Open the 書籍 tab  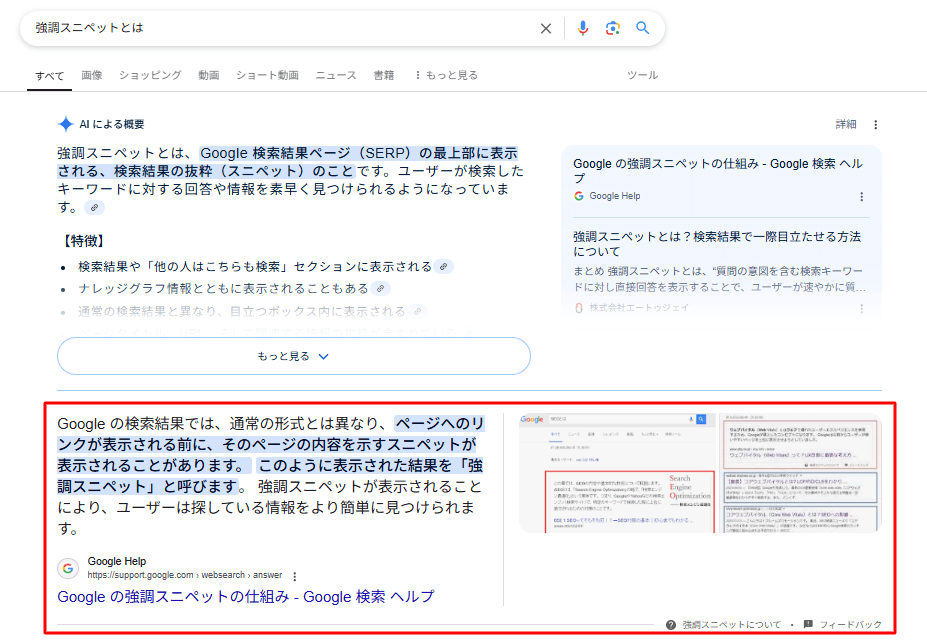coord(384,75)
